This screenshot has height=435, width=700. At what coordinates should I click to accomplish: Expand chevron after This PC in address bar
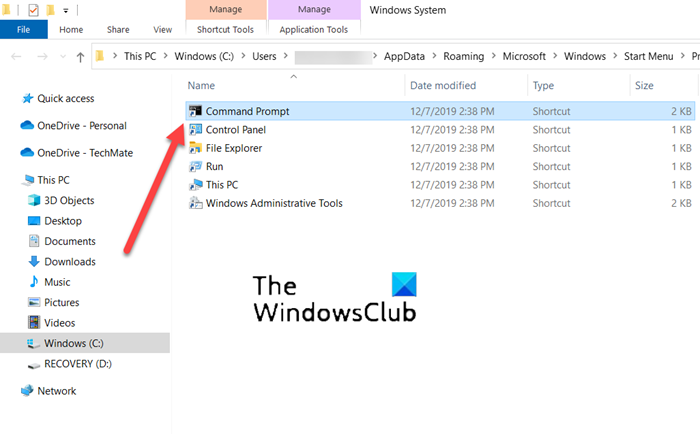coord(166,56)
